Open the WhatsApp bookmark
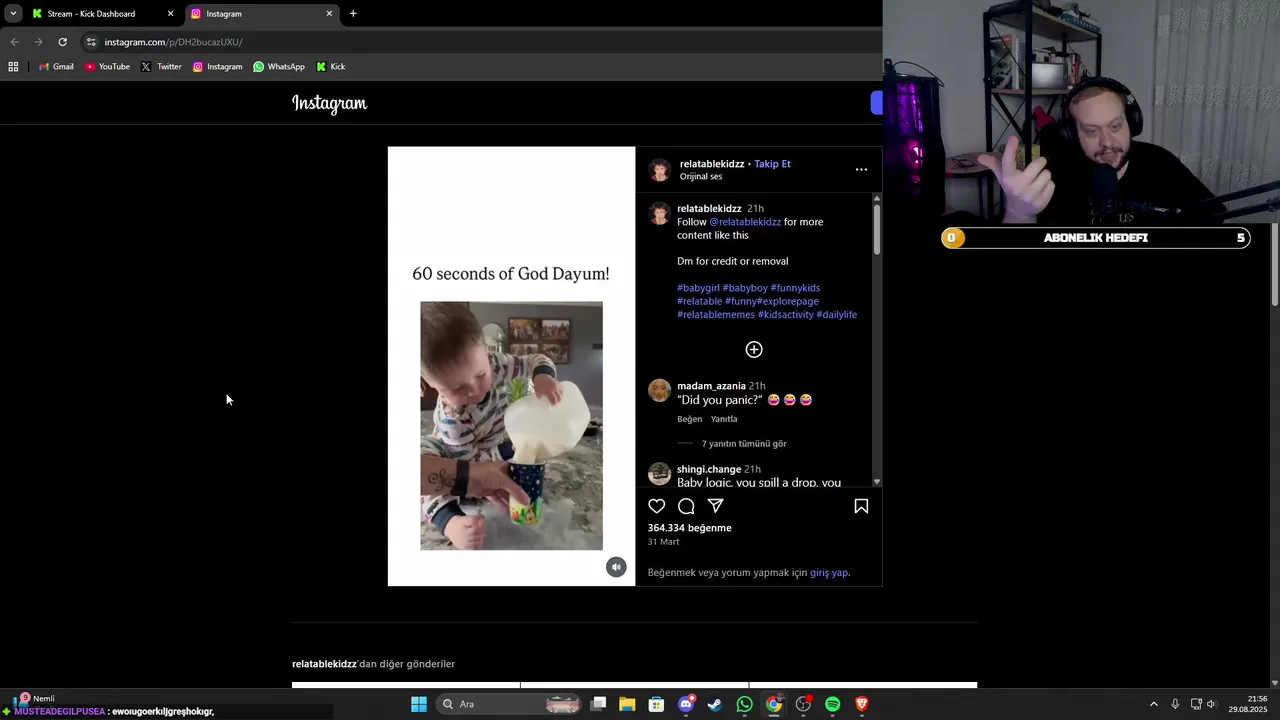This screenshot has width=1280, height=720. pos(279,67)
